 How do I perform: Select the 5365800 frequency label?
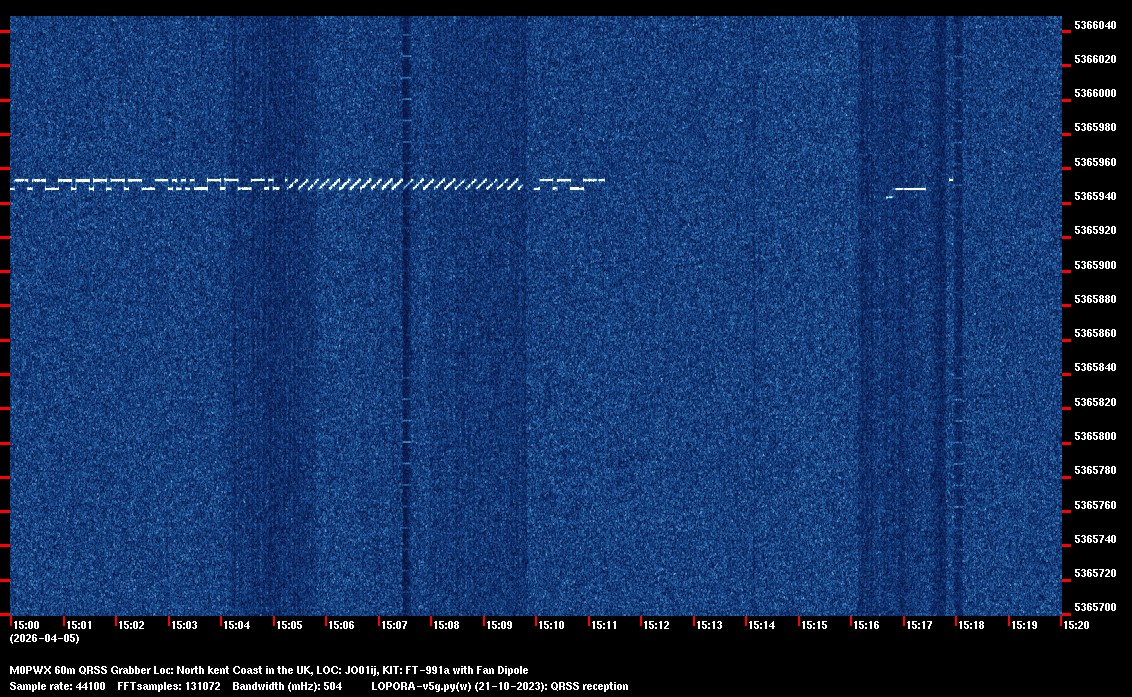[1095, 436]
